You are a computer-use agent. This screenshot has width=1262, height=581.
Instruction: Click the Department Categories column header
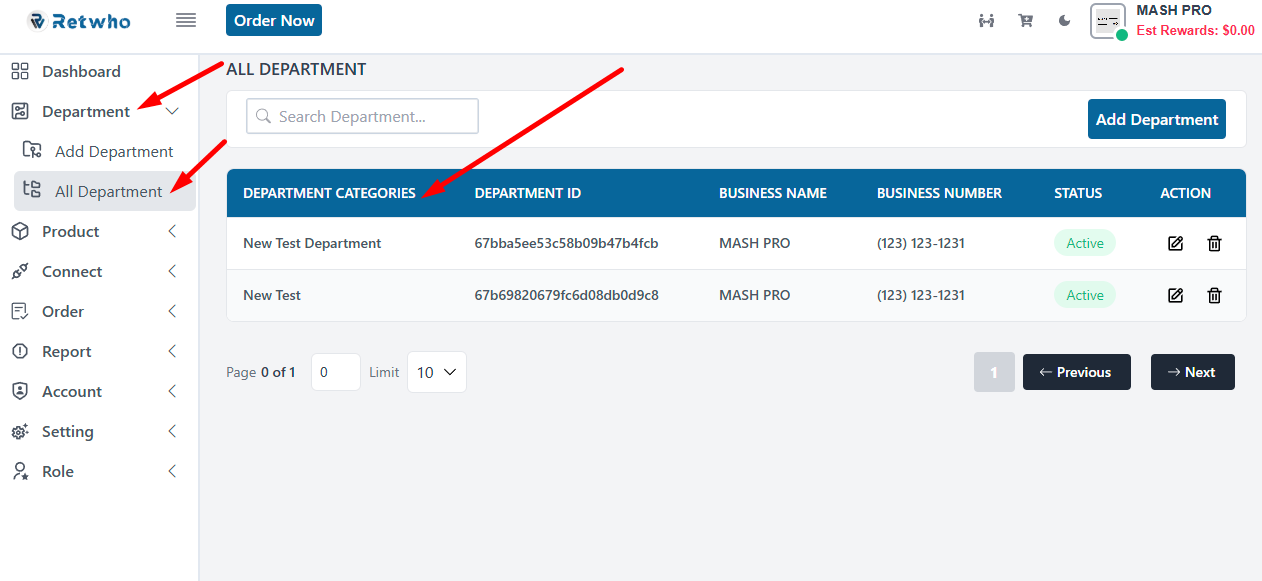click(x=329, y=193)
